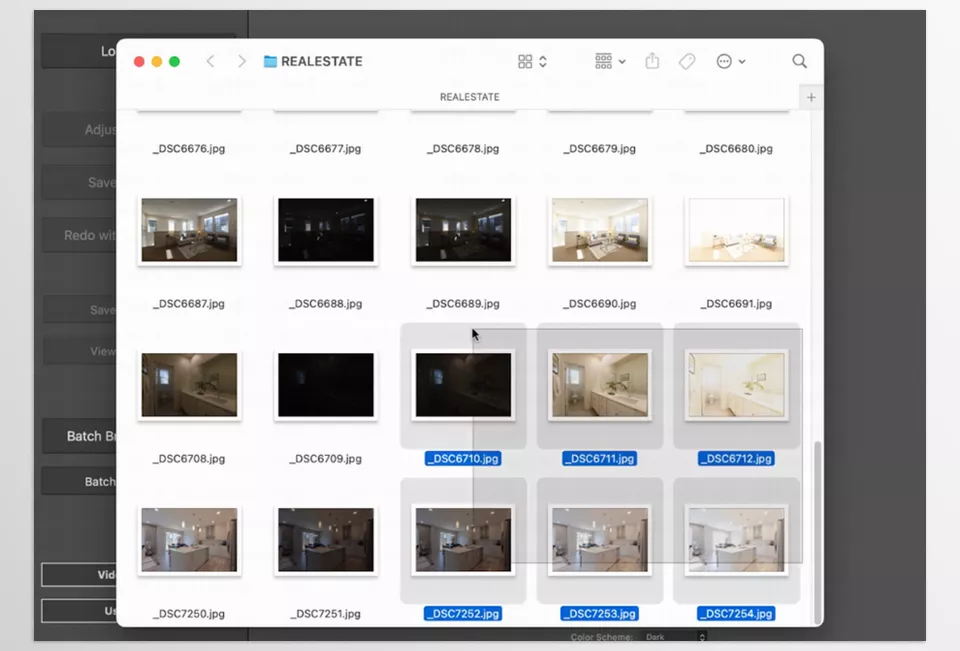Click the _DSC7250.jpg file name label

189,614
